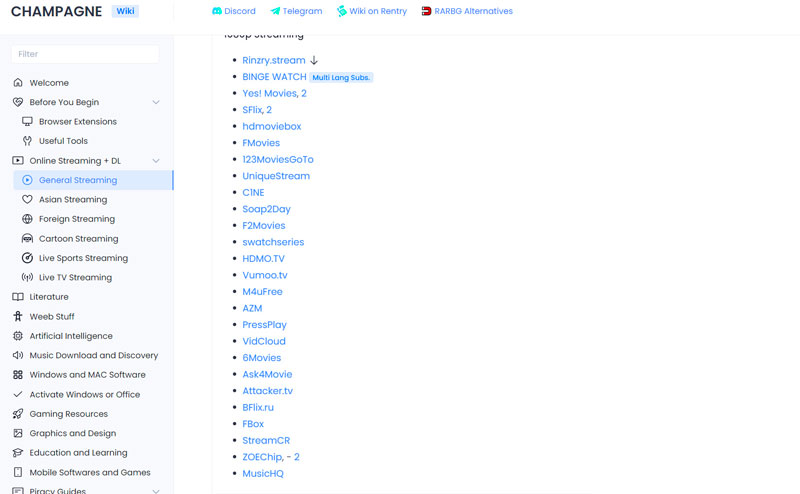The height and width of the screenshot is (494, 800).
Task: Open the Rinzry.stream link
Action: tap(273, 61)
